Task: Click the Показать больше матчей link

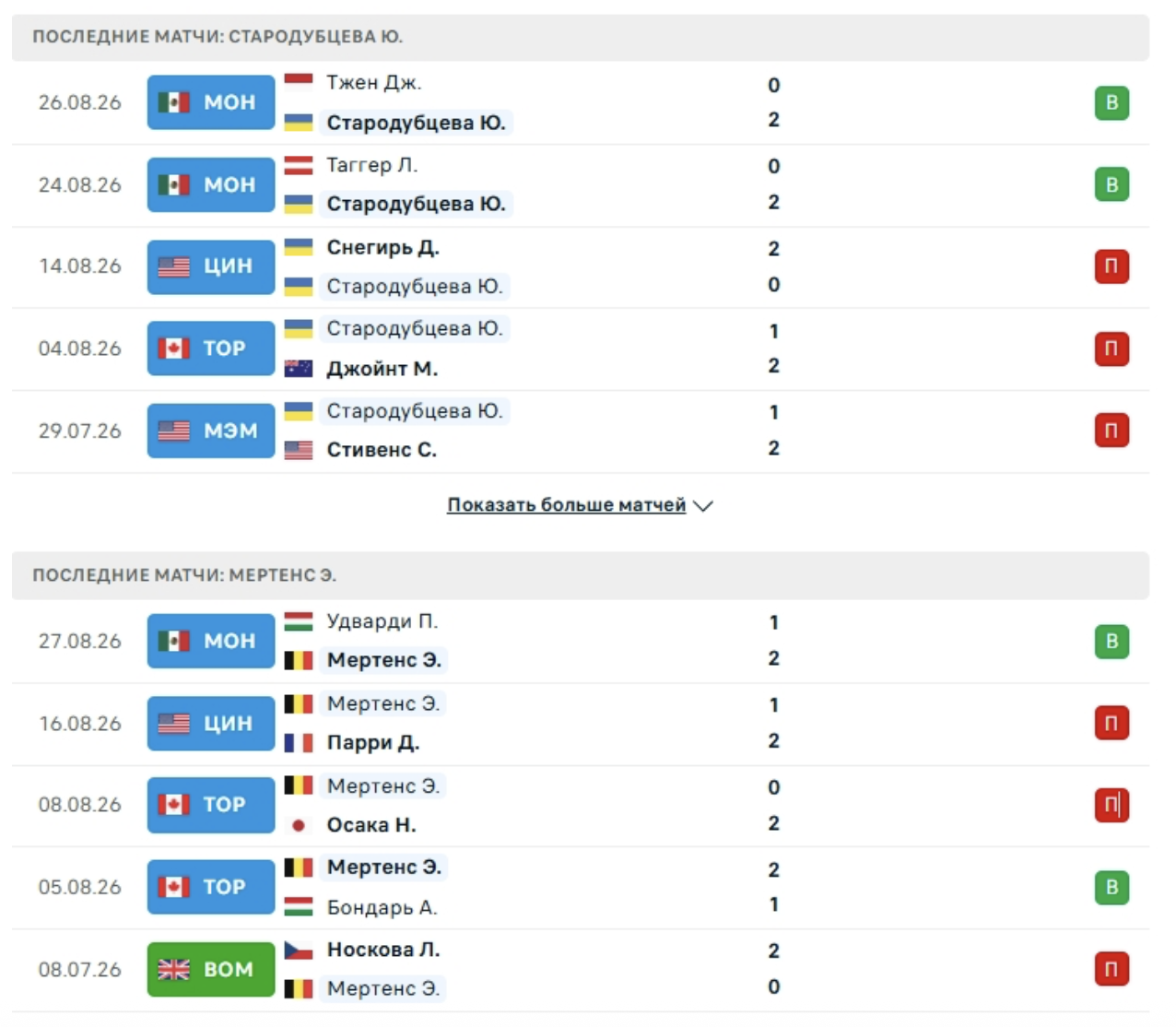Action: tap(567, 505)
